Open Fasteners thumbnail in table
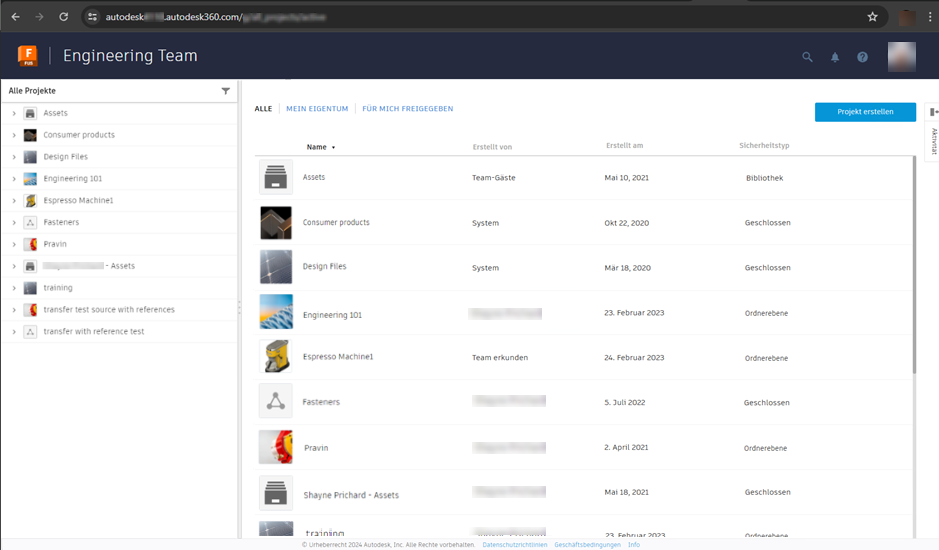Image resolution: width=939 pixels, height=550 pixels. [x=275, y=401]
